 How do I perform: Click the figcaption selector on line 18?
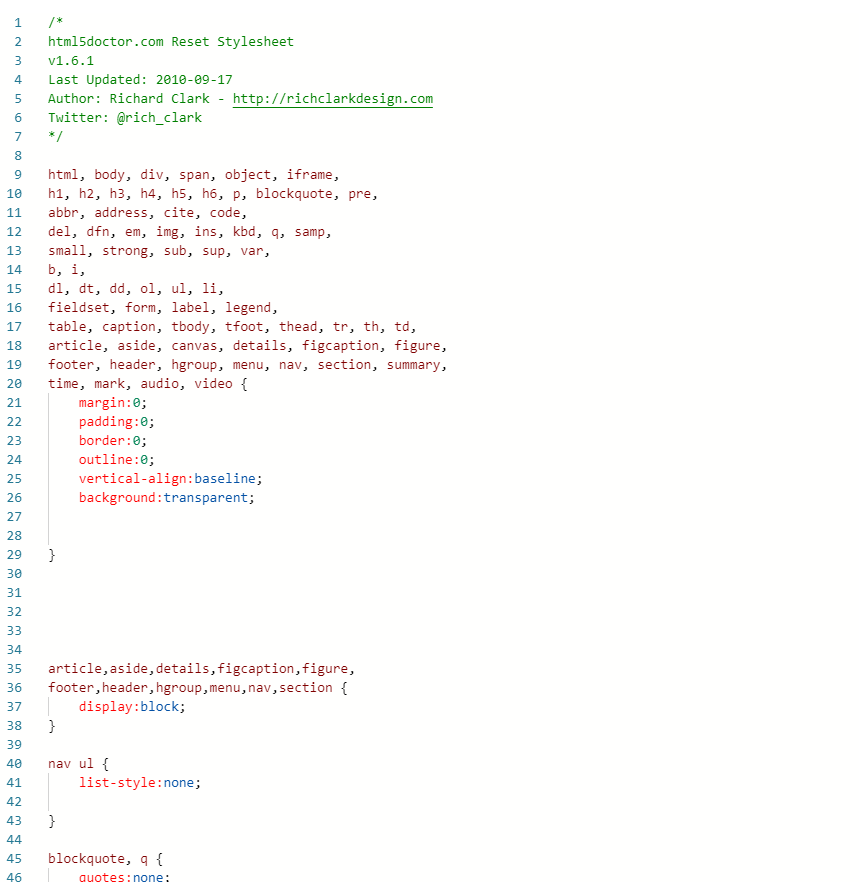tap(340, 346)
